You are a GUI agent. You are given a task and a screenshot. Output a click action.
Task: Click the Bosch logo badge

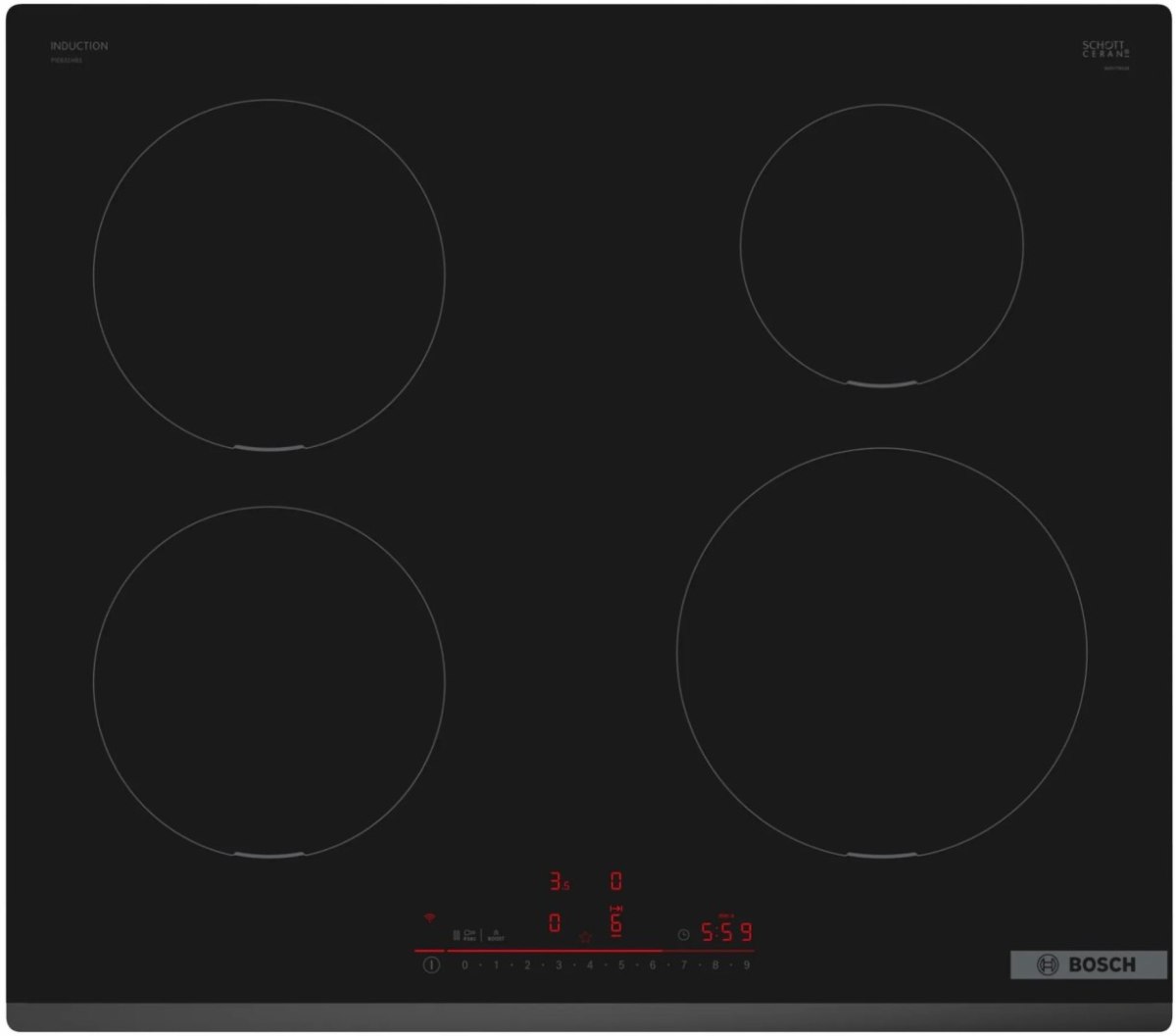[x=1088, y=964]
